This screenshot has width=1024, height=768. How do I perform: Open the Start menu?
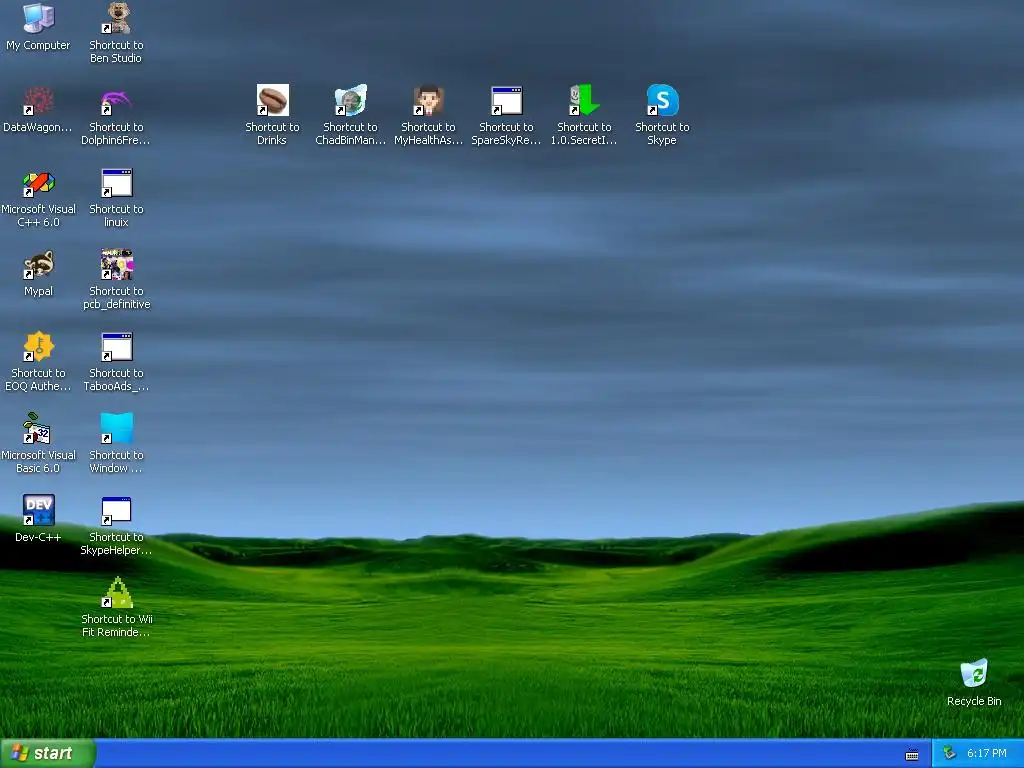coord(48,753)
